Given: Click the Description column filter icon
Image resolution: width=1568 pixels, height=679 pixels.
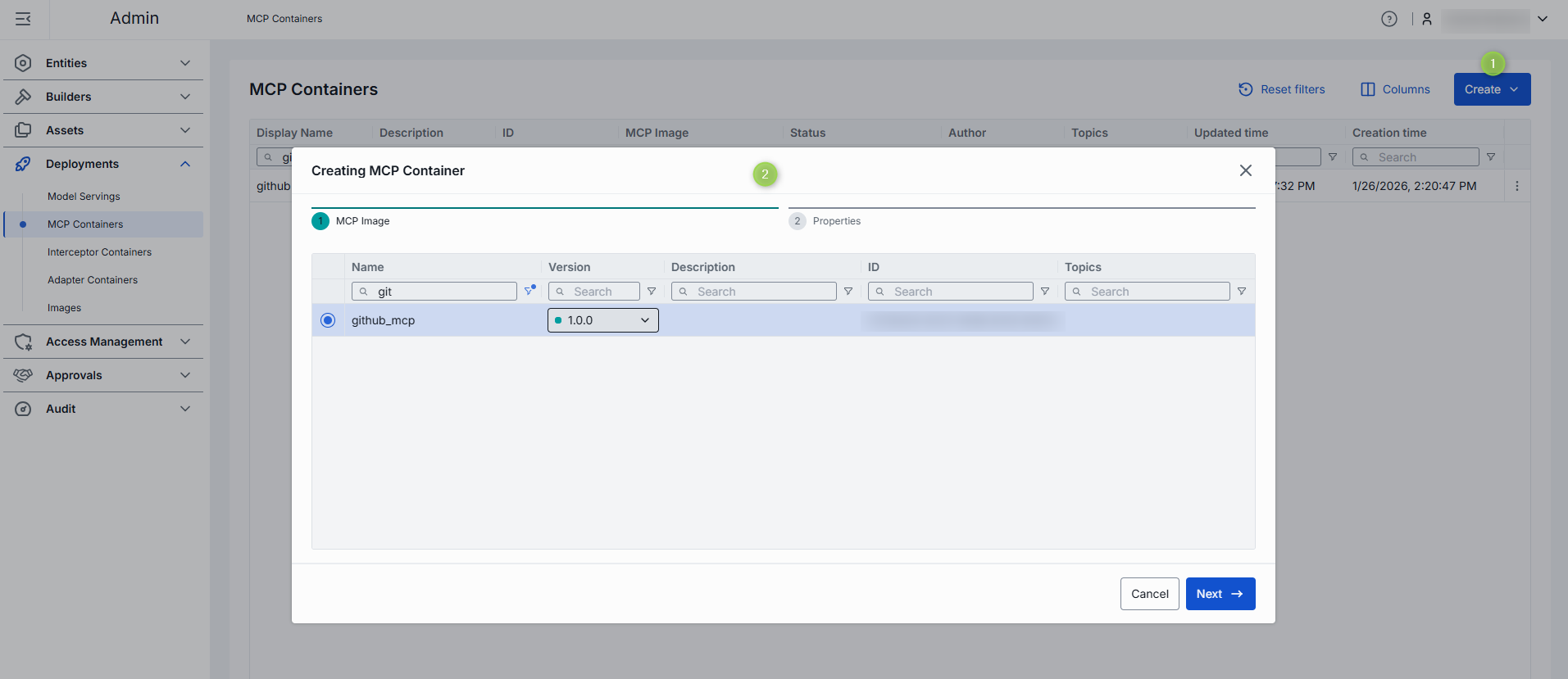Looking at the screenshot, I should [x=848, y=292].
